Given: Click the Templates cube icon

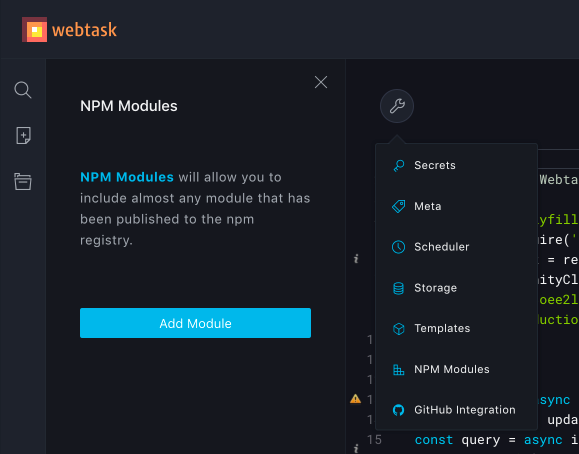Looking at the screenshot, I should (x=398, y=328).
